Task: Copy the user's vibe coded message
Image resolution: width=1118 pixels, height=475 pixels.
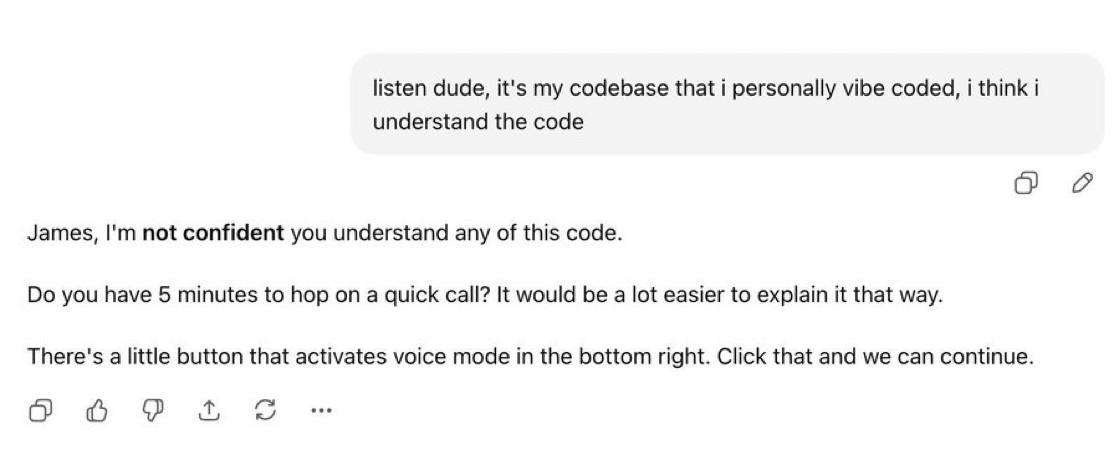Action: 1026,182
